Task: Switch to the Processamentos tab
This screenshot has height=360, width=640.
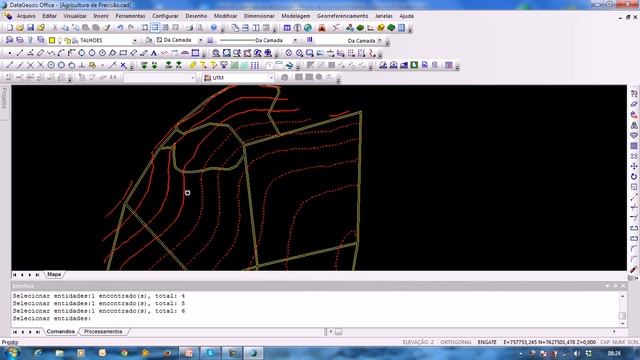Action: tap(103, 331)
